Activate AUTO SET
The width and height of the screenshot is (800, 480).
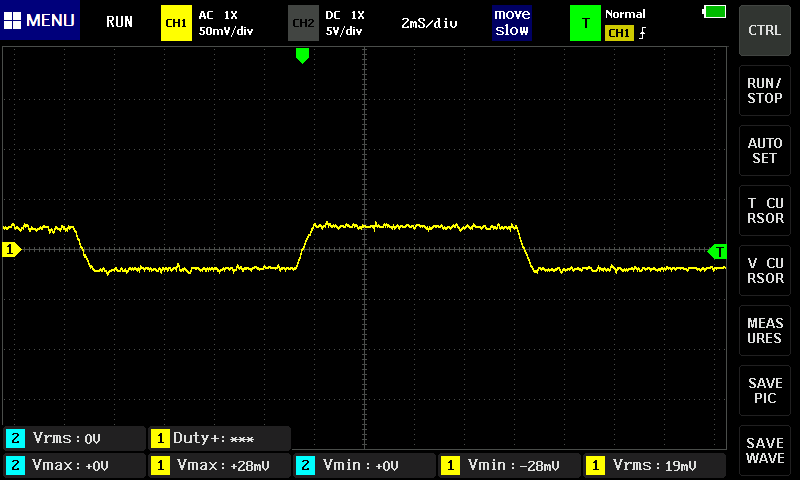764,150
